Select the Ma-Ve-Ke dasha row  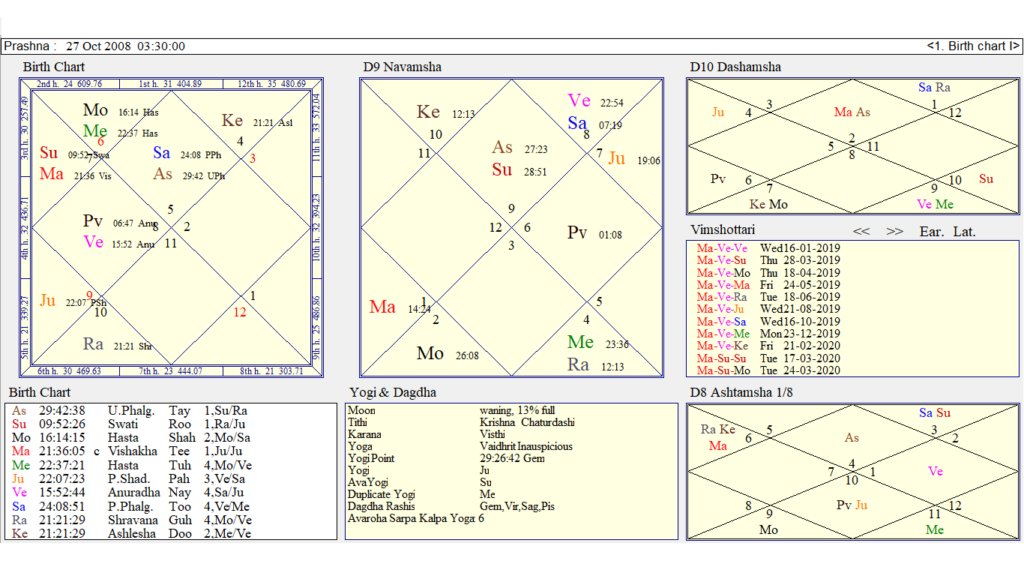pos(768,345)
